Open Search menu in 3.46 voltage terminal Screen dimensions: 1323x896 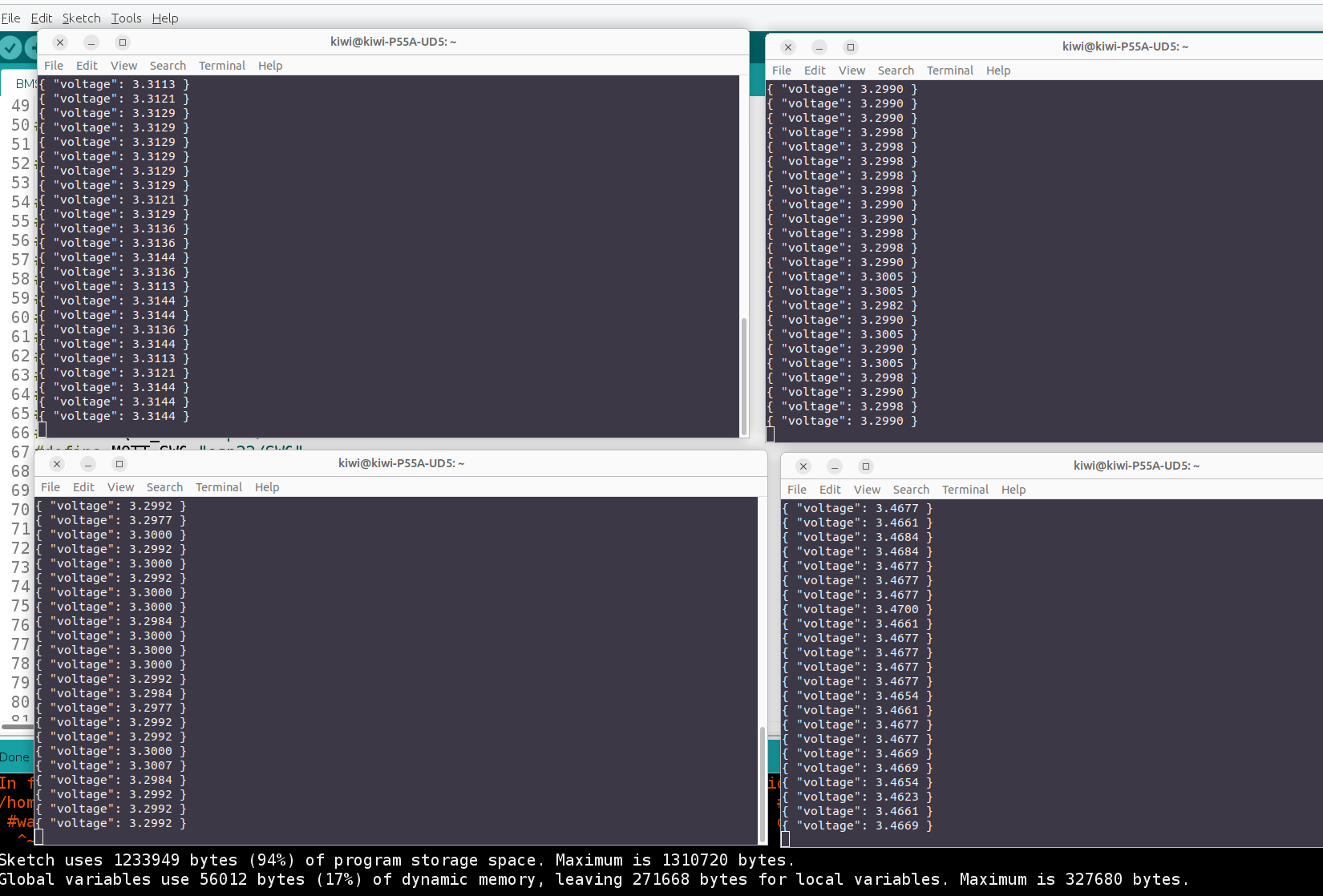click(x=911, y=490)
